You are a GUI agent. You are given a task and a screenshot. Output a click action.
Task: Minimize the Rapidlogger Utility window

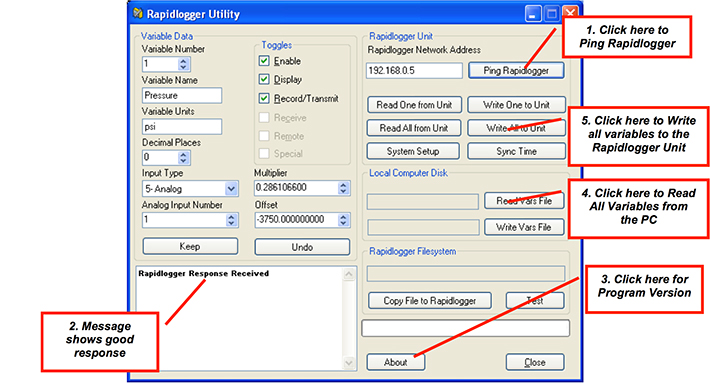click(x=533, y=14)
